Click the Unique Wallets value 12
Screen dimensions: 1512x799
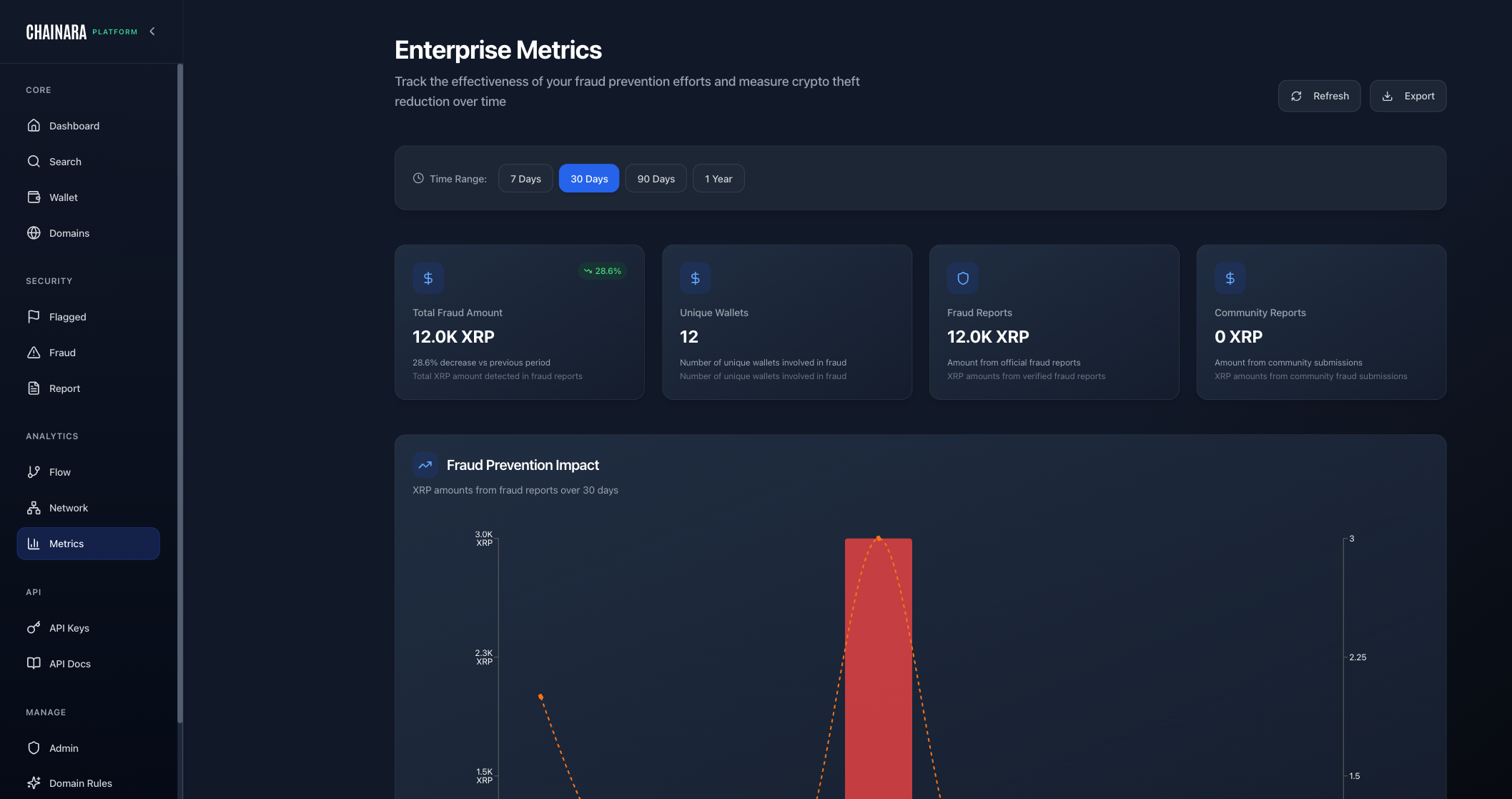pyautogui.click(x=688, y=336)
